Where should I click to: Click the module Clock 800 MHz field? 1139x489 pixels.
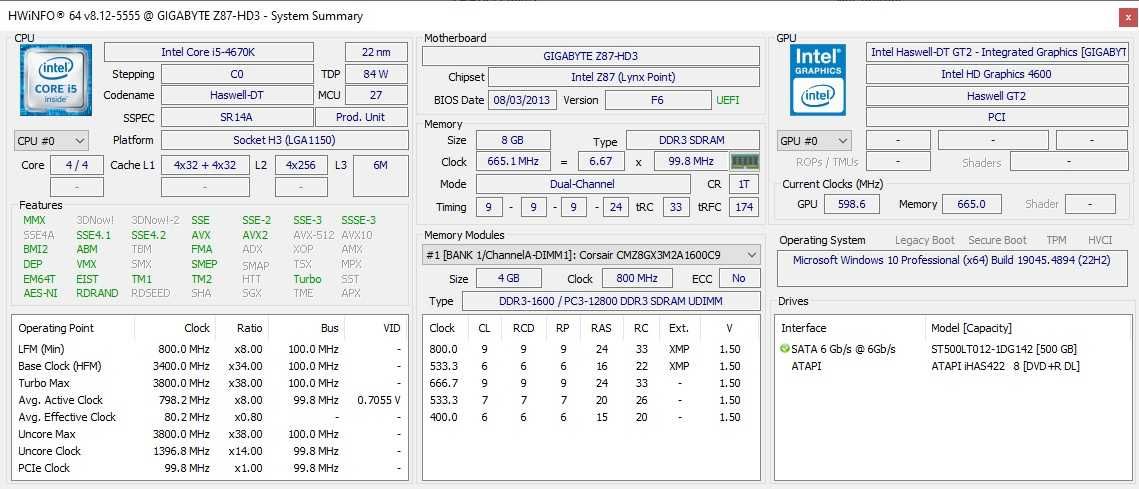[x=637, y=278]
